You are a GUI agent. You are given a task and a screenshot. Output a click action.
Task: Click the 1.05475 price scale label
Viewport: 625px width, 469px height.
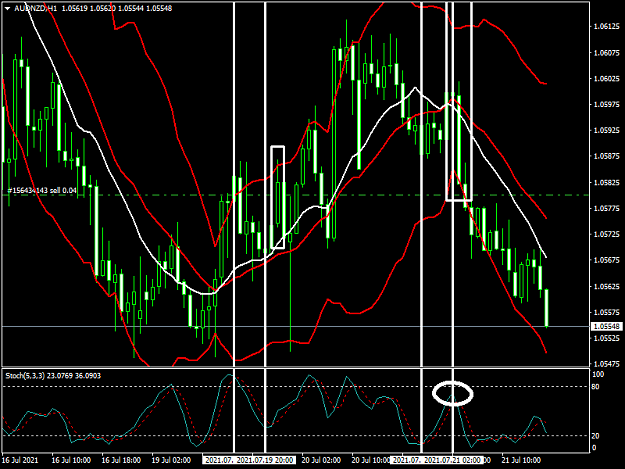607,364
